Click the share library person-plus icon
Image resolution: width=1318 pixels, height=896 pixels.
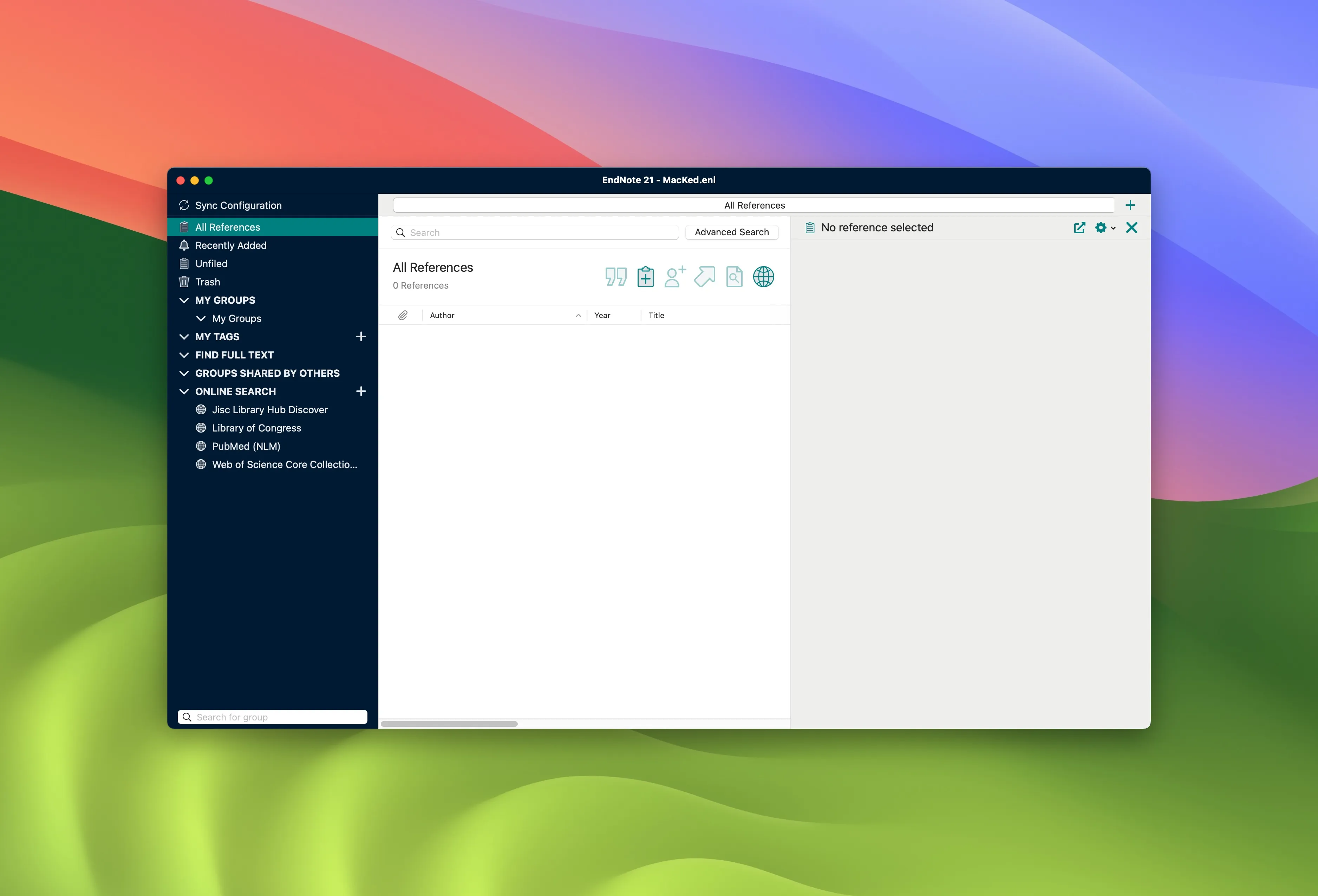coord(675,277)
